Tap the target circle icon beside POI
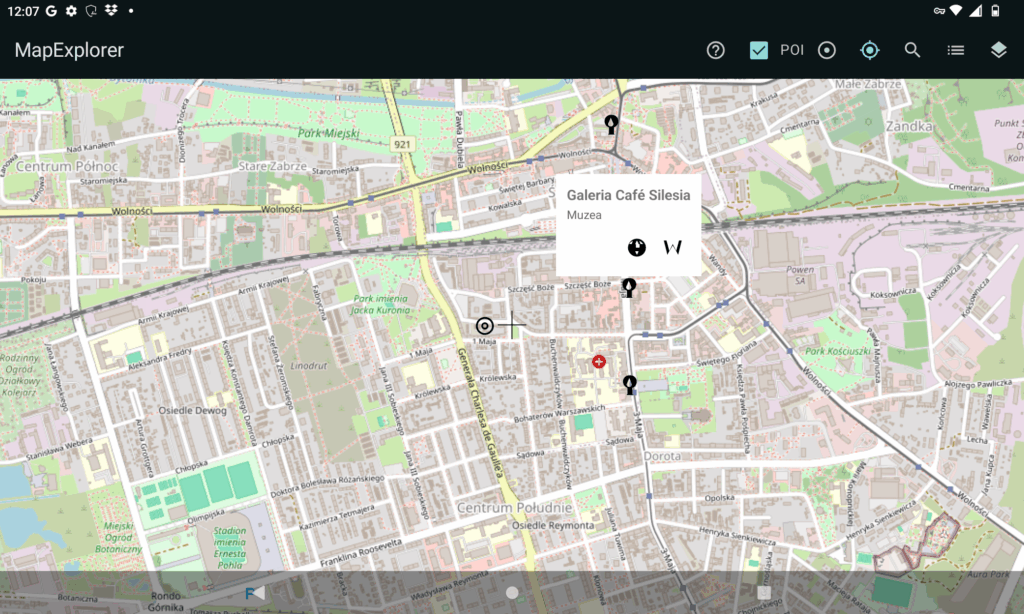The width and height of the screenshot is (1024, 614). (827, 50)
